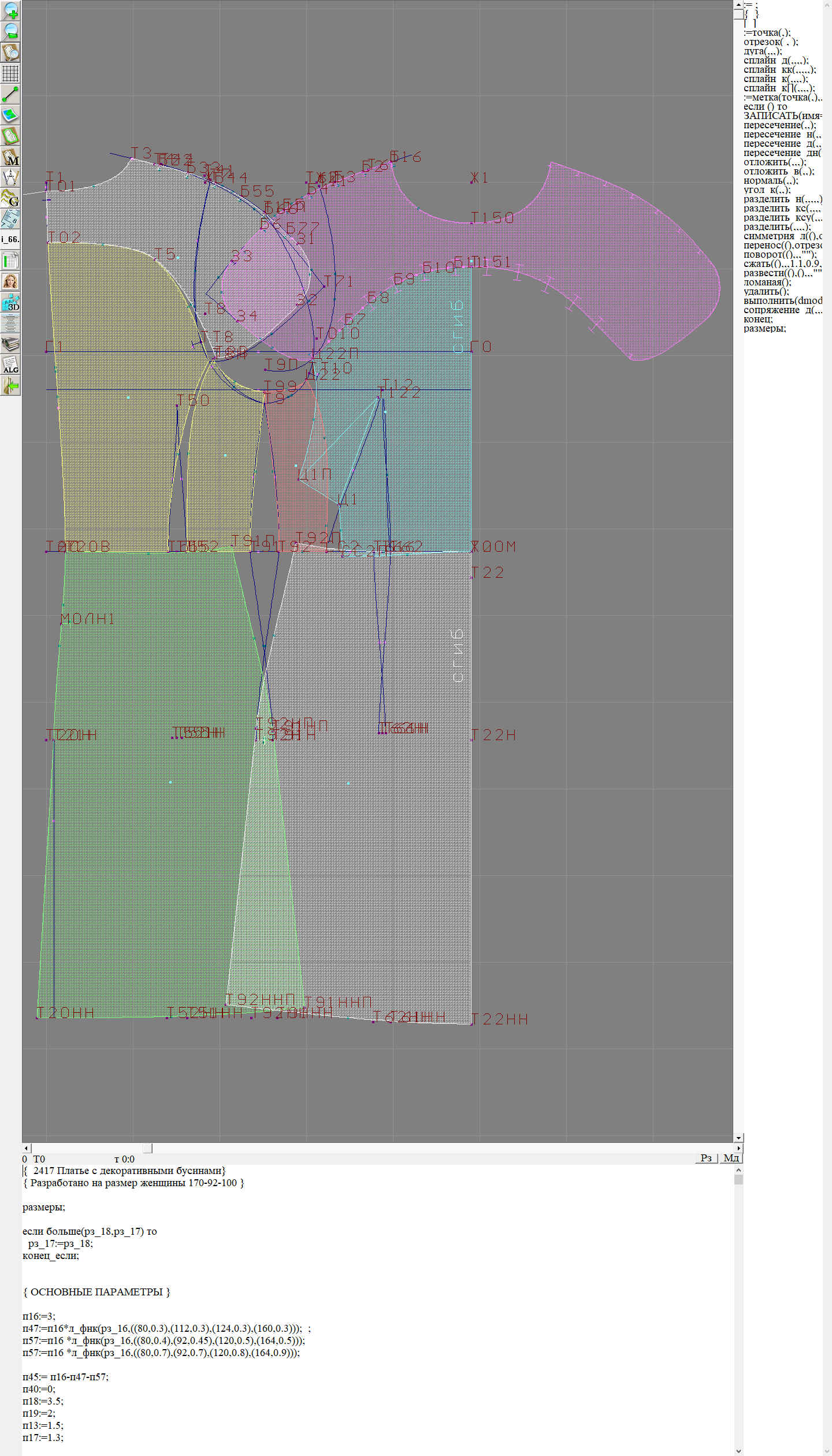Toggle the grid display icon
This screenshot has width=832, height=1456.
(x=10, y=73)
